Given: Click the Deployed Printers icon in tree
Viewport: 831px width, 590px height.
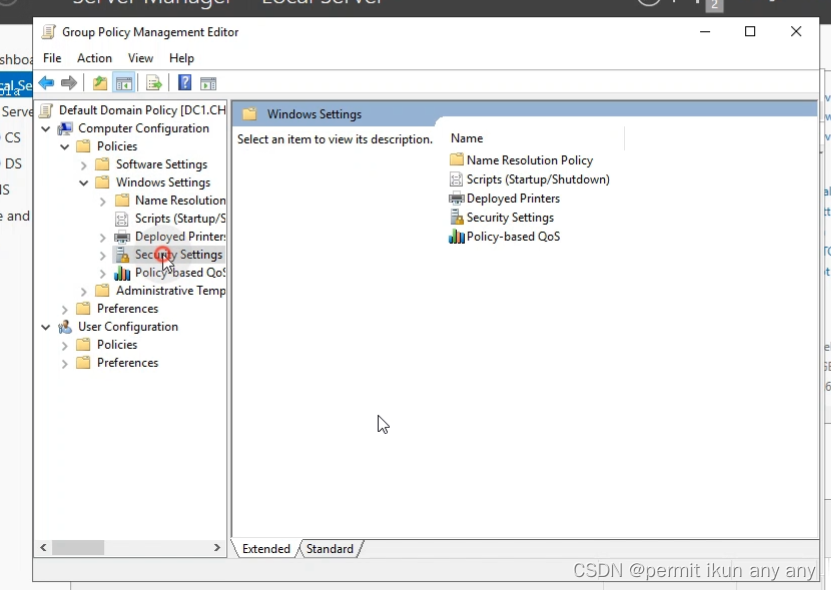Looking at the screenshot, I should [x=122, y=236].
